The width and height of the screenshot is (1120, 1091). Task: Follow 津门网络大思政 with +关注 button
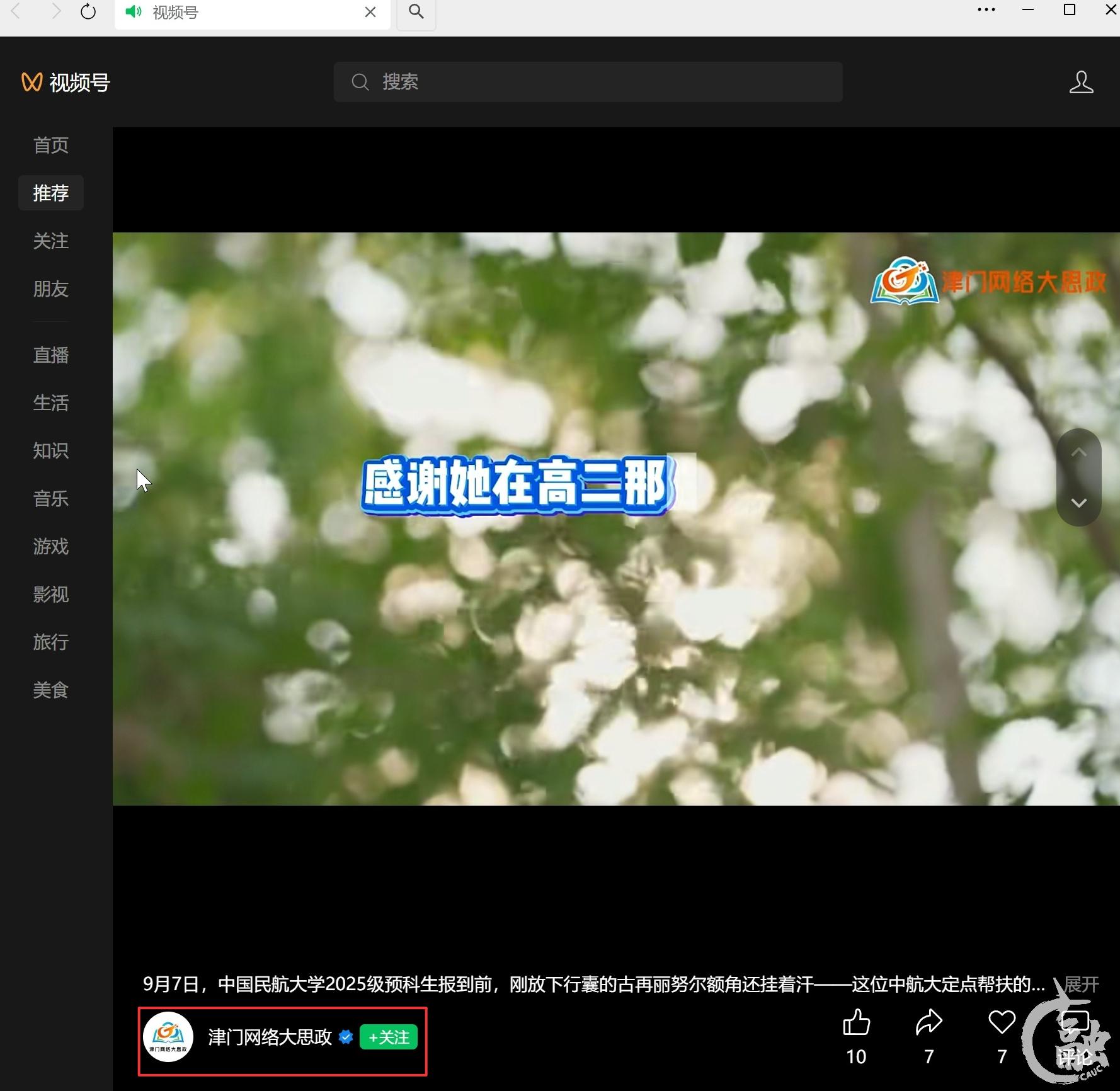pos(388,1037)
